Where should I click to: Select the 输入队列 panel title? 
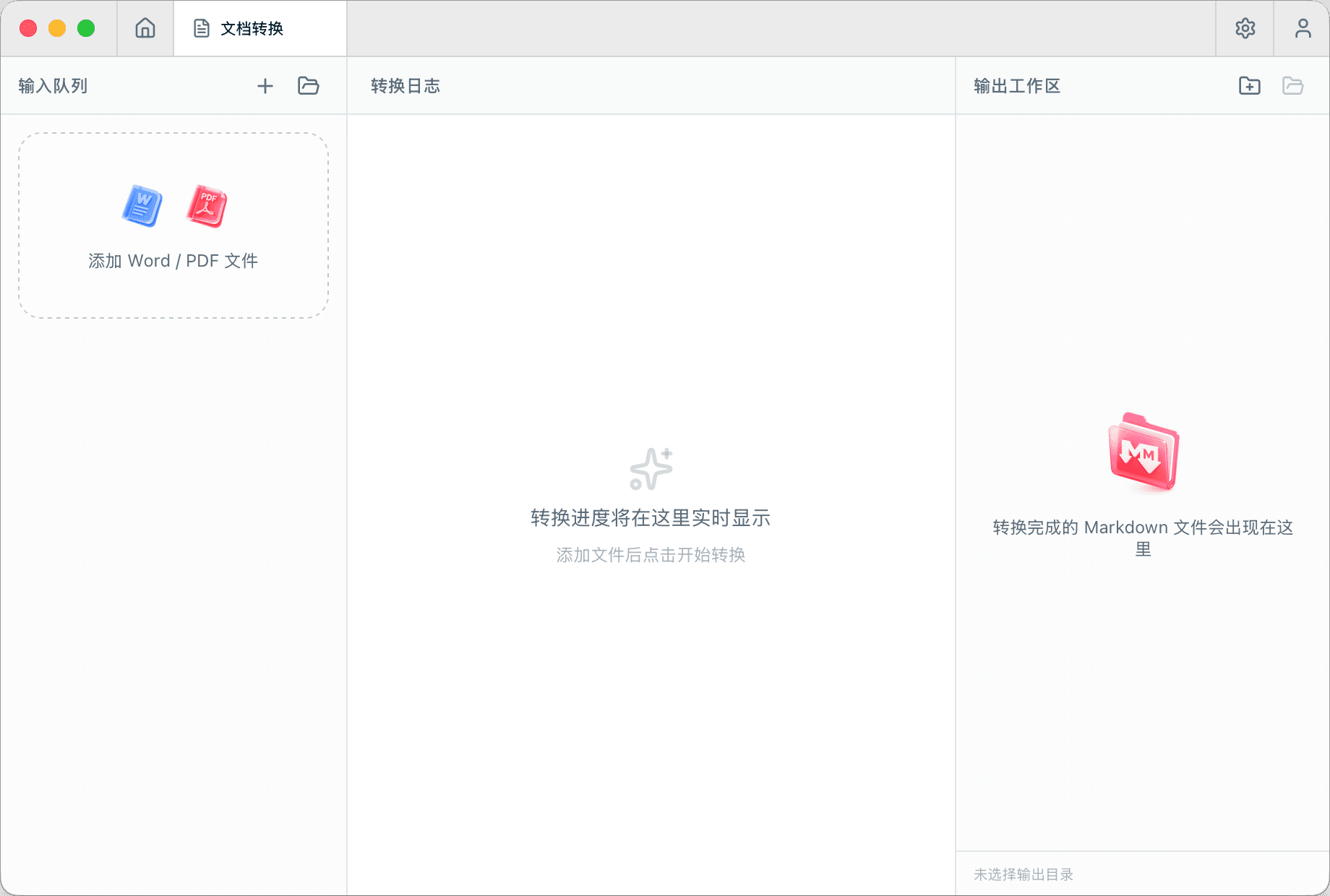(x=53, y=86)
